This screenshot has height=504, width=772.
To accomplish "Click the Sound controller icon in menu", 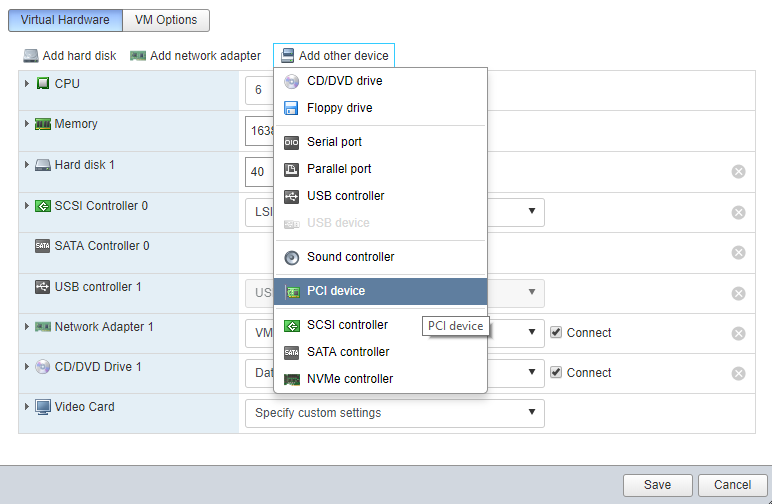I will click(291, 257).
